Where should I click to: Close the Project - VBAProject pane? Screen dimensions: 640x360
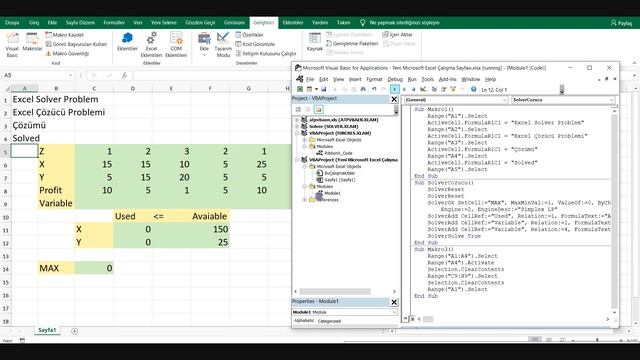[394, 99]
